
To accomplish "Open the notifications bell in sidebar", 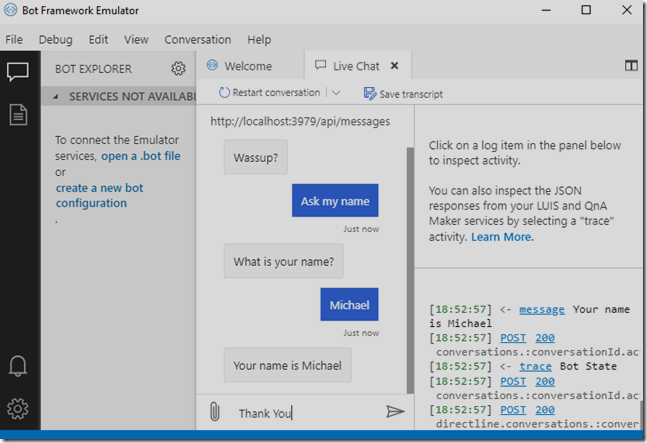I will click(18, 366).
